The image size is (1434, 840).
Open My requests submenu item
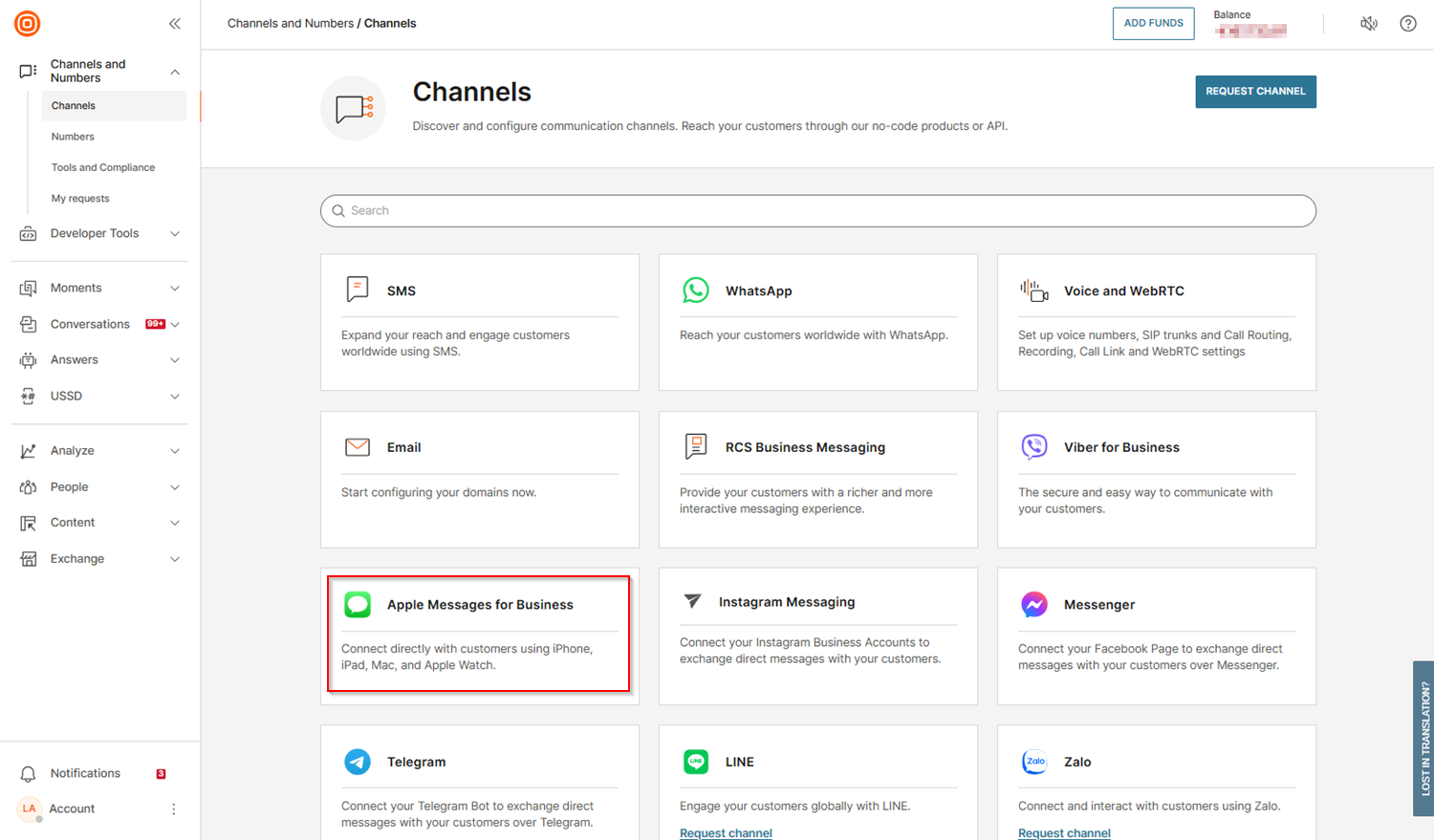click(80, 199)
